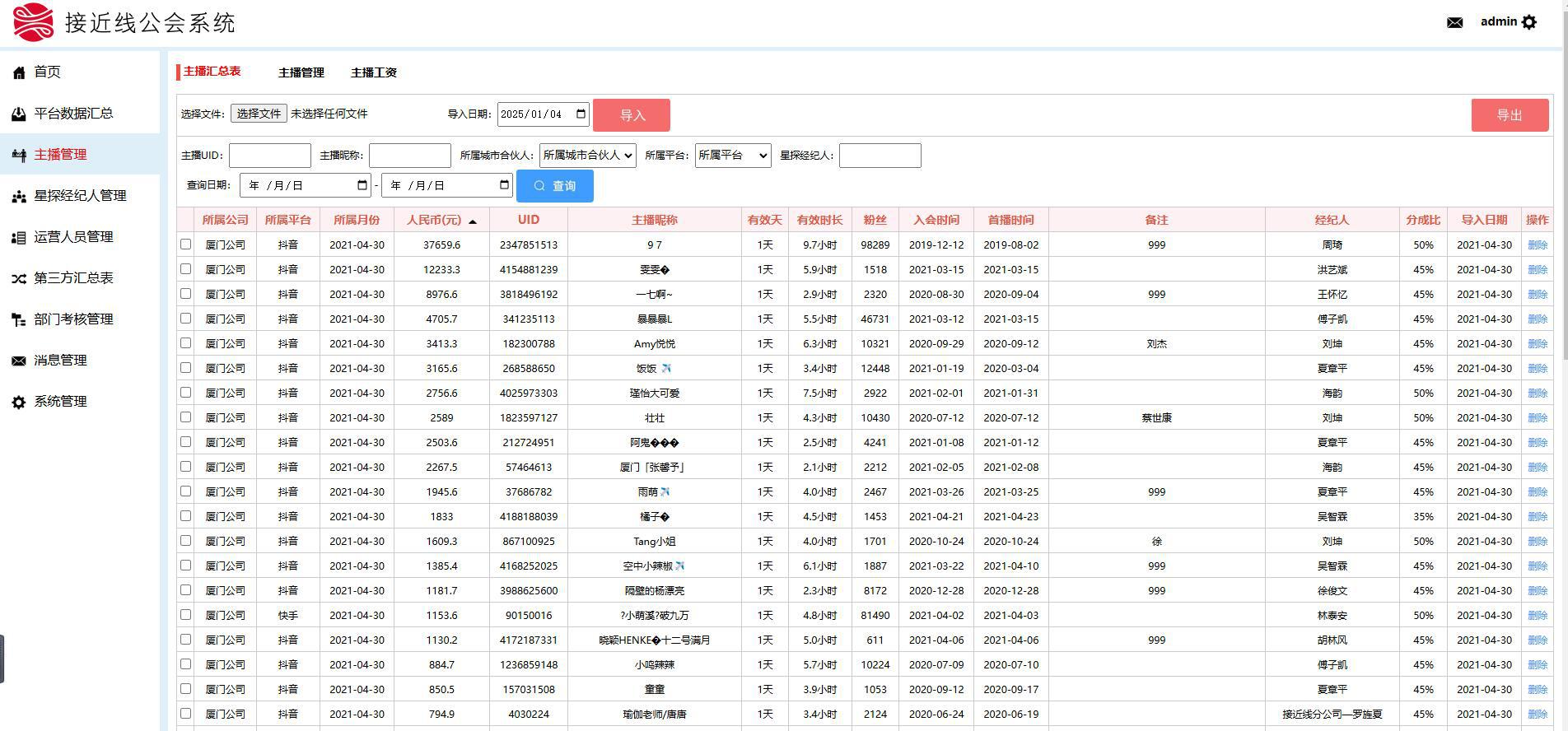Expand the 所属平台 dropdown
The image size is (1568, 731).
732,155
